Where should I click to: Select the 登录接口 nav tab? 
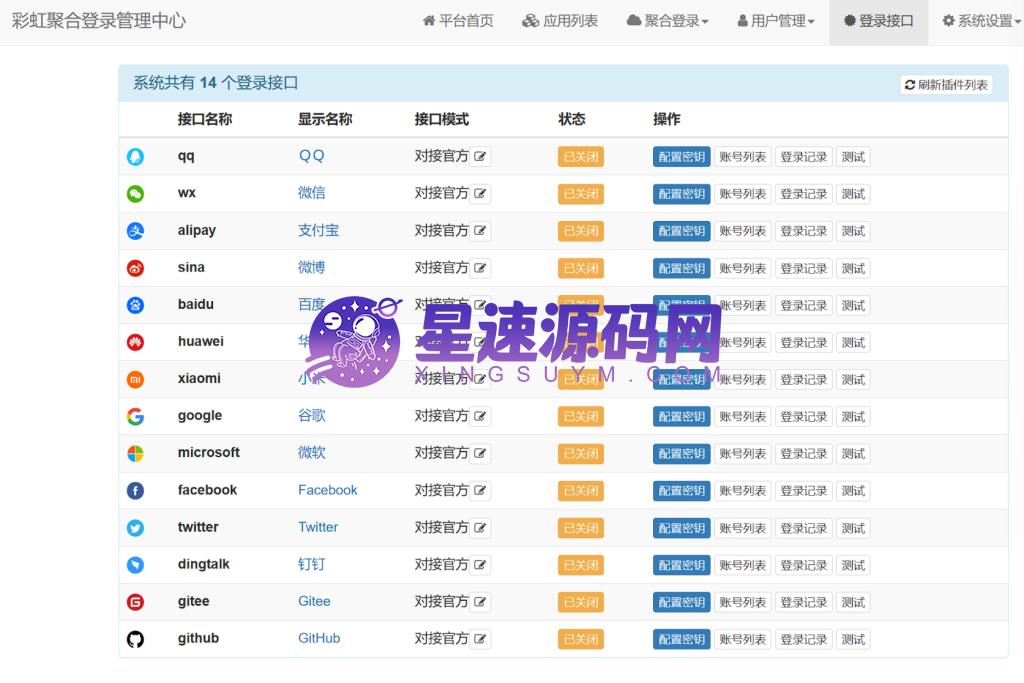coord(878,21)
